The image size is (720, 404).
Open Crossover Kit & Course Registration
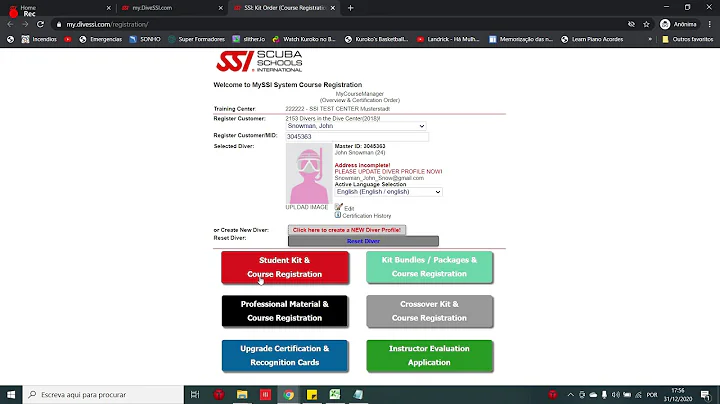coord(429,311)
